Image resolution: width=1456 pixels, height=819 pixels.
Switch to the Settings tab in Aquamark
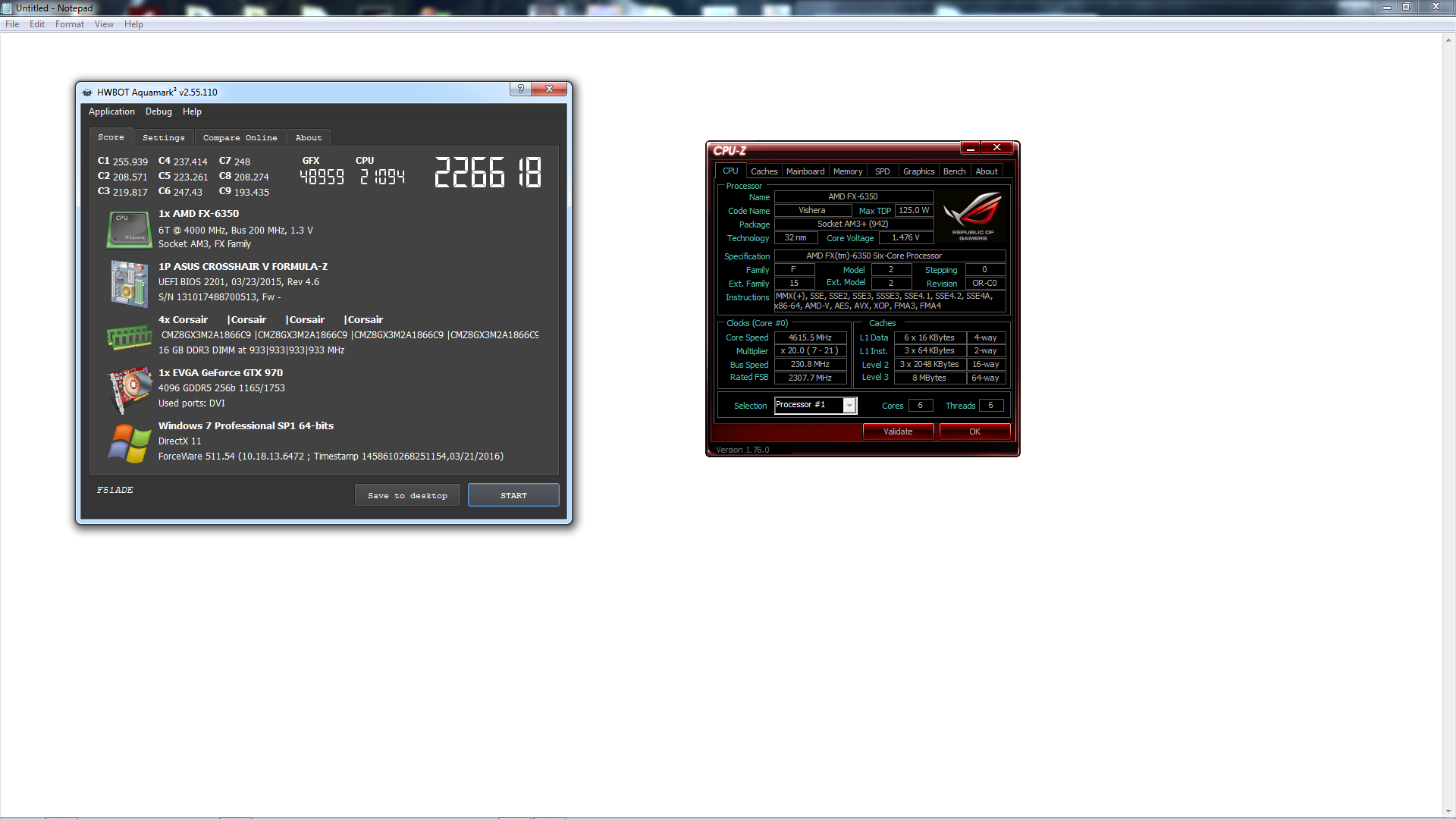[x=164, y=138]
